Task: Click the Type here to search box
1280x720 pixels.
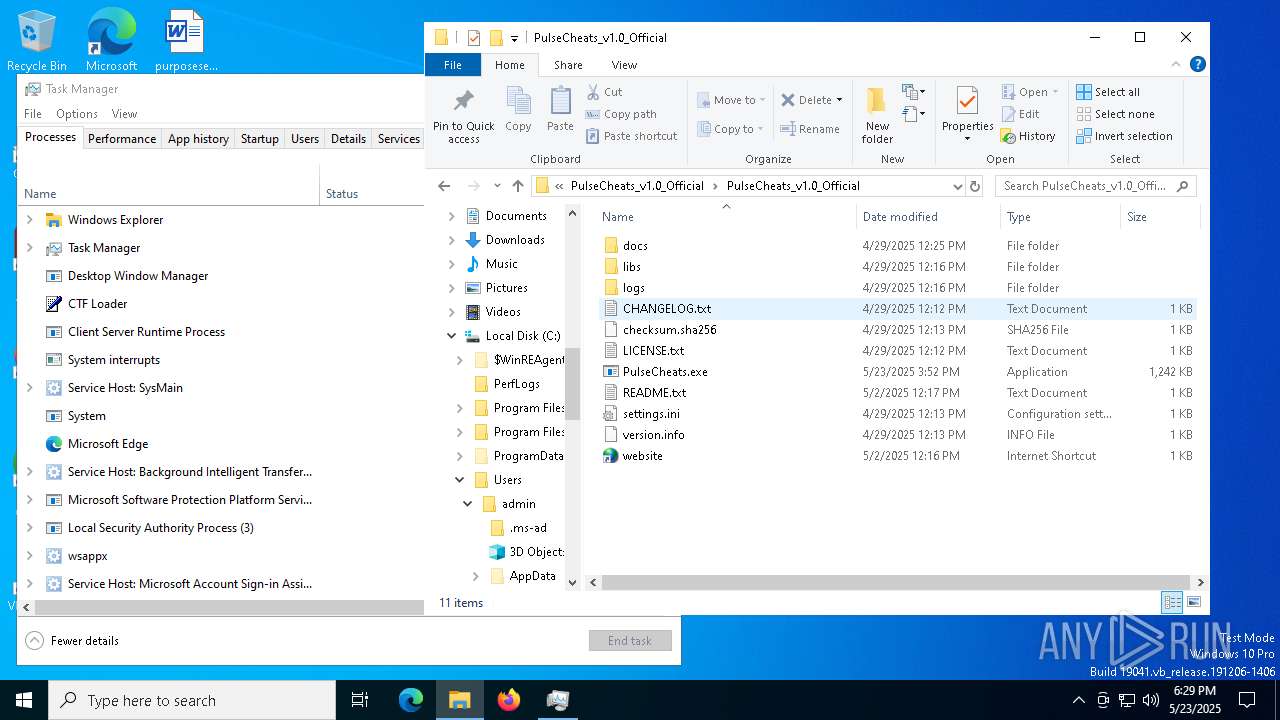Action: point(192,700)
